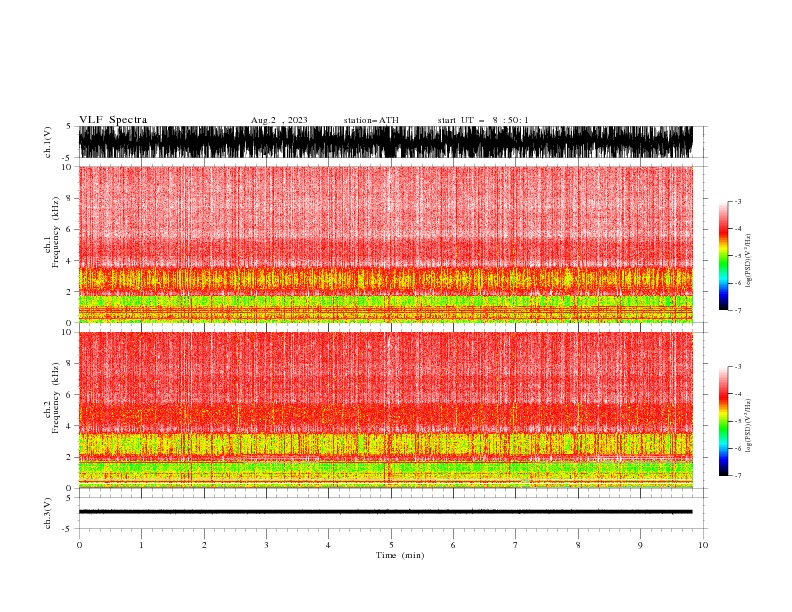Click the date 'Aug.2 , 2023' label
Viewport: 792px width, 612px height.
(279, 120)
